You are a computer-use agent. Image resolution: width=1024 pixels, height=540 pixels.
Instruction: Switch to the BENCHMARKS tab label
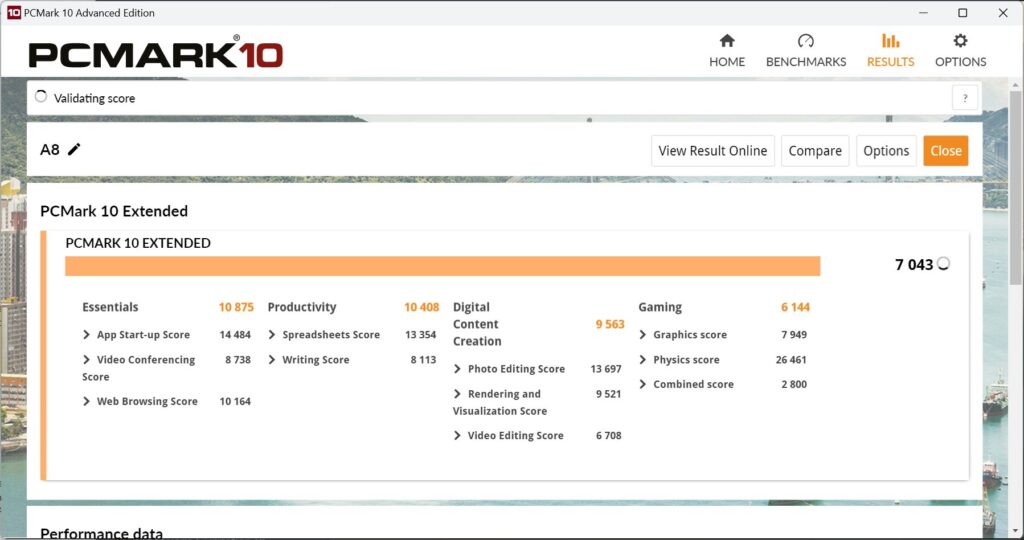[x=806, y=61]
